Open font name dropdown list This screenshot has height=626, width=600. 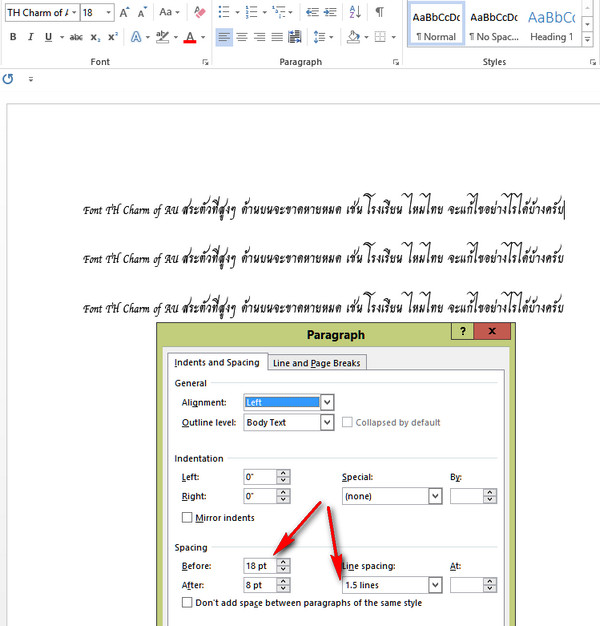pyautogui.click(x=74, y=13)
